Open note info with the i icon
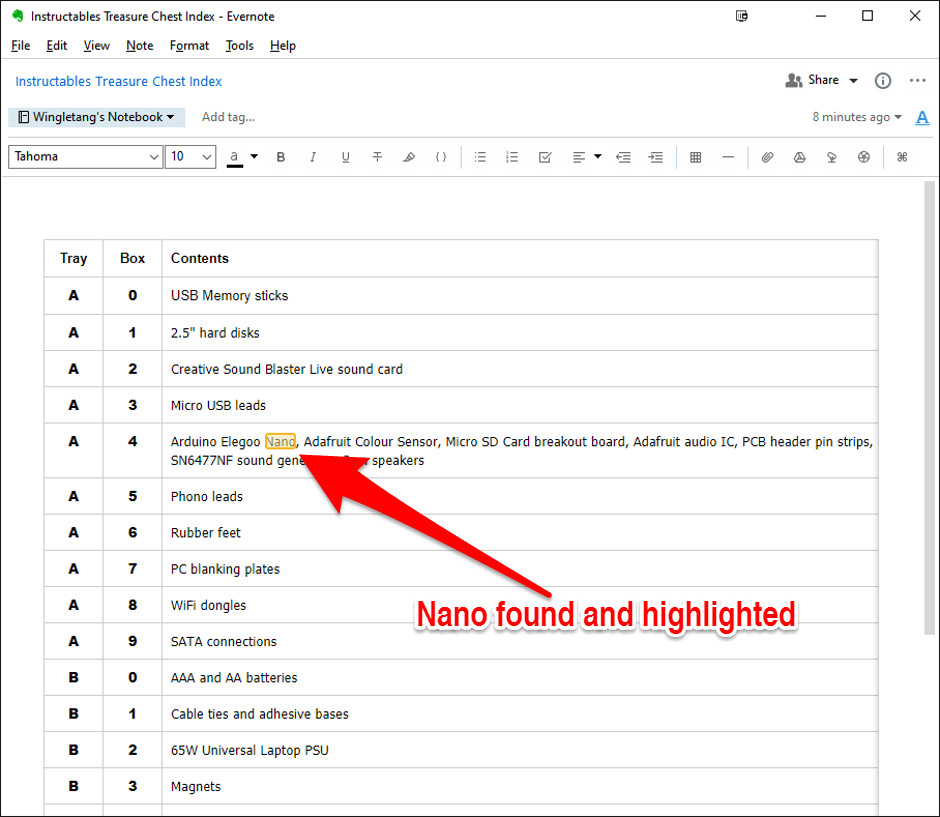The height and width of the screenshot is (817, 940). (x=882, y=80)
